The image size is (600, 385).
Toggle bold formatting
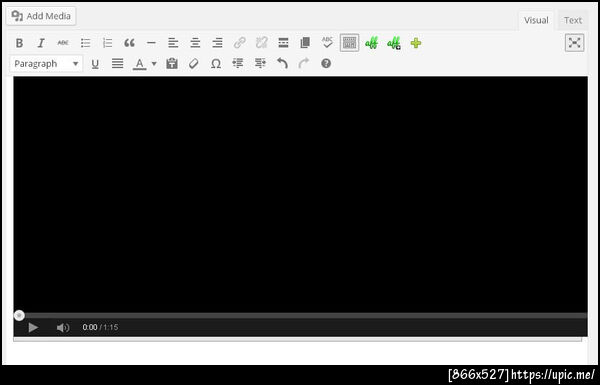(19, 43)
